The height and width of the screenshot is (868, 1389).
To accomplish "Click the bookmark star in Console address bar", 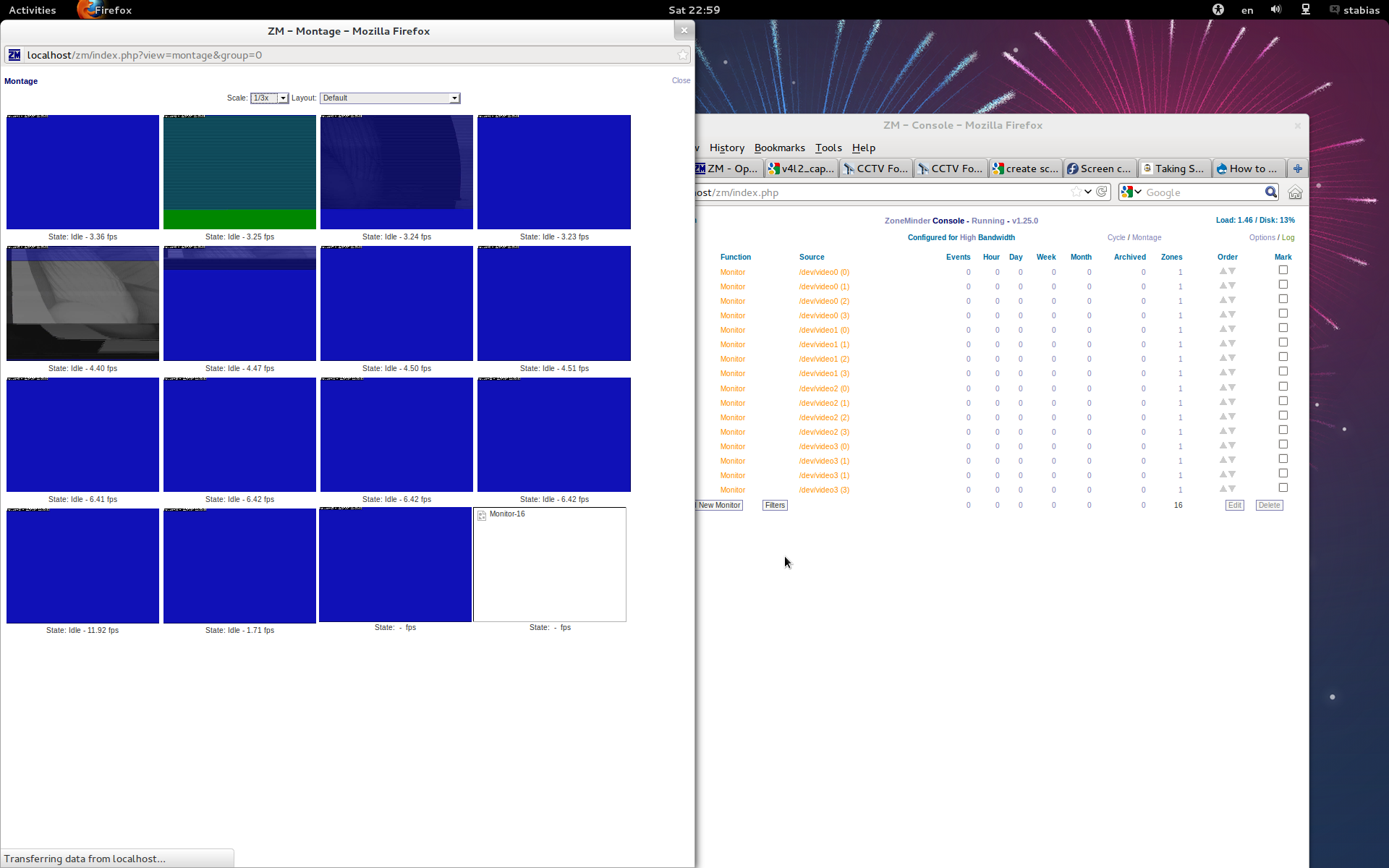I will click(1076, 192).
